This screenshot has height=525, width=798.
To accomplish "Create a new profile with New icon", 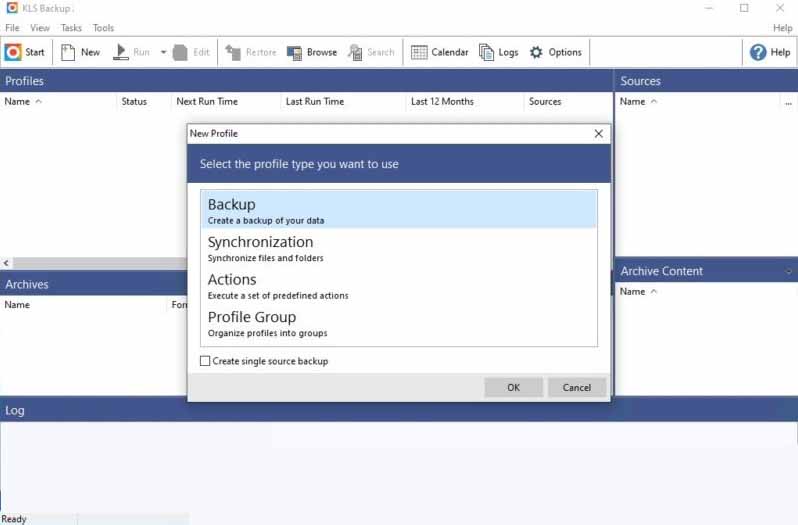I will click(68, 52).
